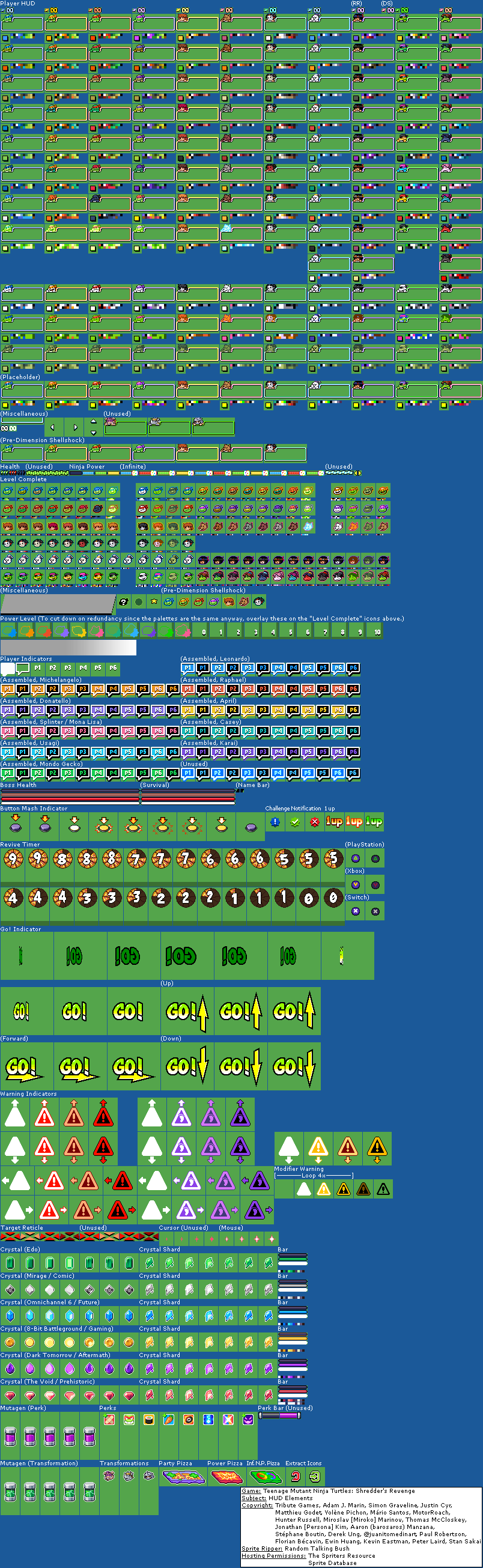Click the 'Player HUD' heading
Viewport: 483px width, 1568px height.
pos(17,4)
